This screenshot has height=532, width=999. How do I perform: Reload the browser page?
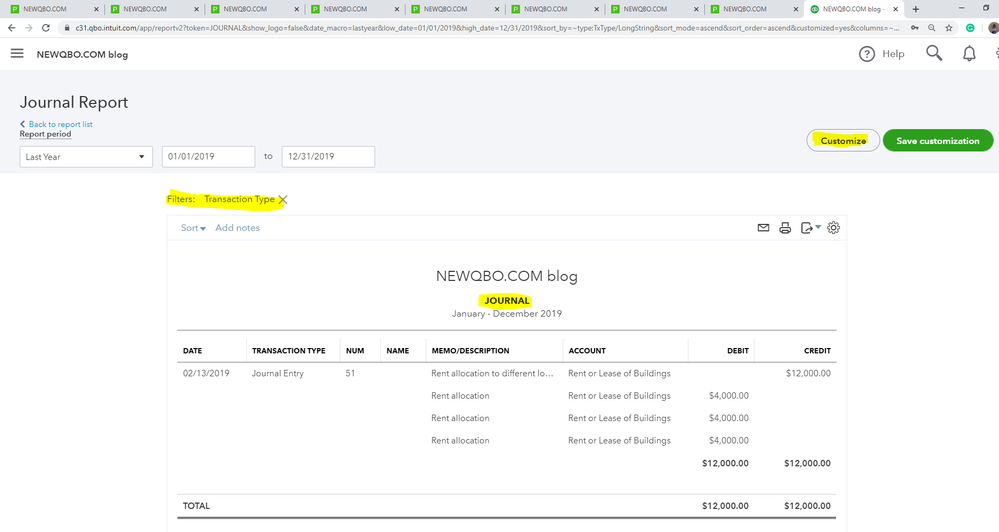[46, 28]
